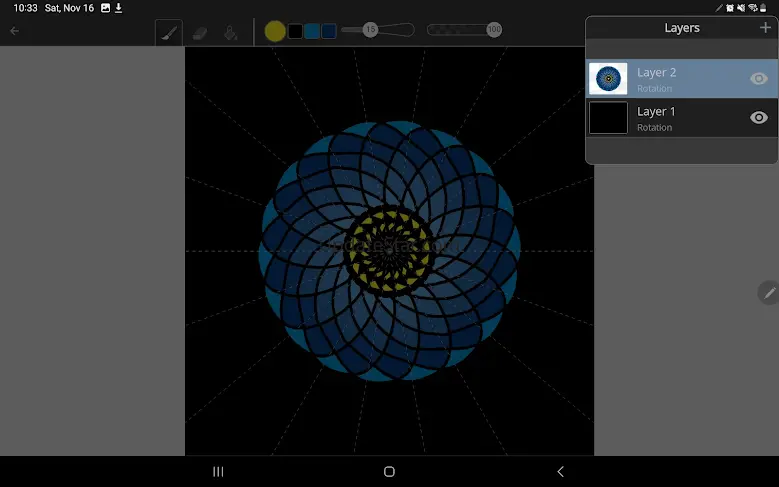Open Android recent apps button
Image resolution: width=779 pixels, height=487 pixels.
(218, 472)
